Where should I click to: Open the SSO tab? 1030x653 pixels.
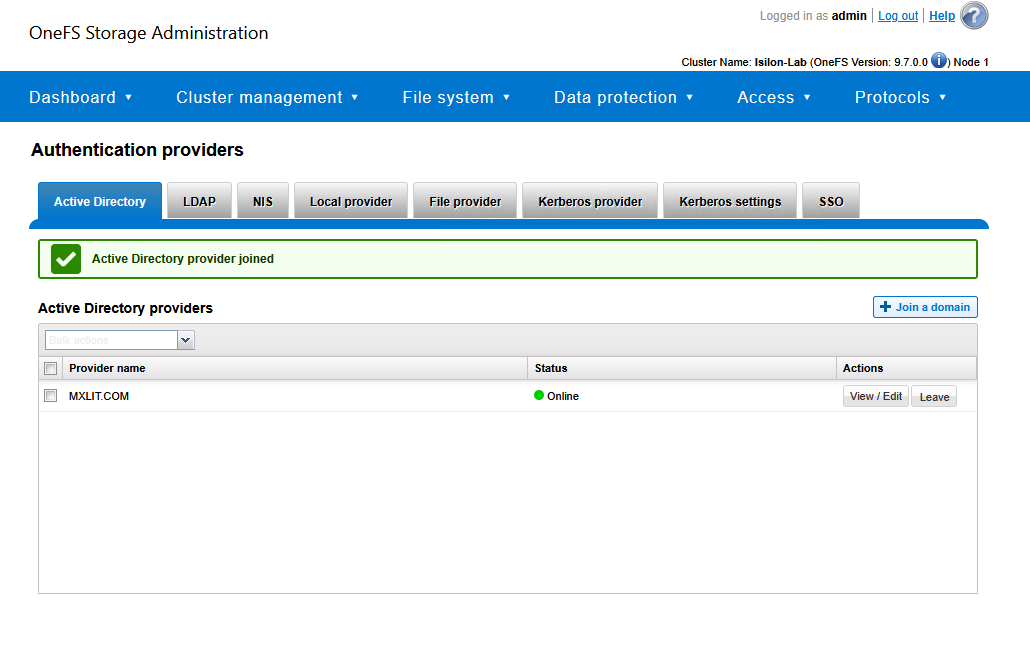tap(831, 201)
